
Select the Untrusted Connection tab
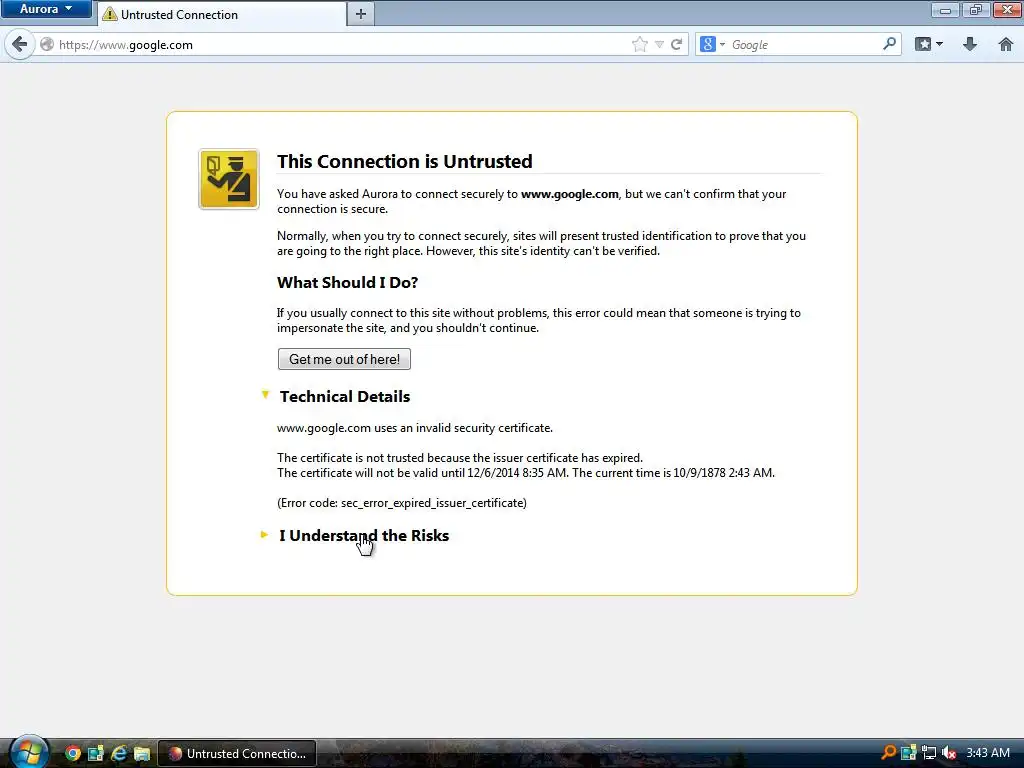coord(222,14)
